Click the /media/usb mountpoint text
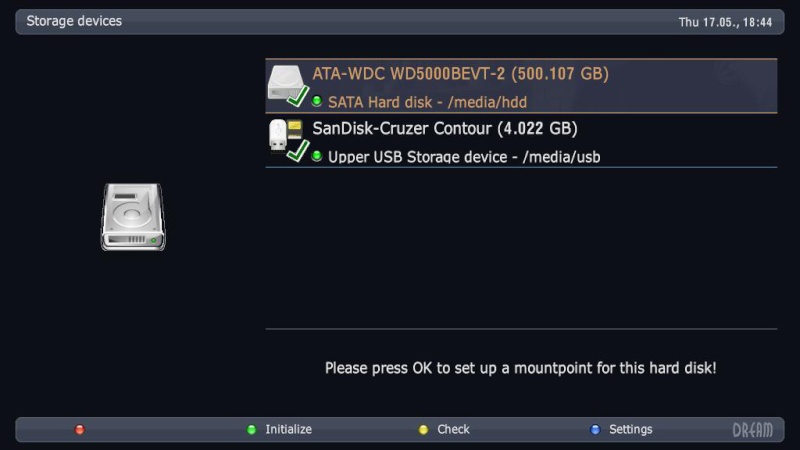The image size is (800, 450). pyautogui.click(x=561, y=157)
